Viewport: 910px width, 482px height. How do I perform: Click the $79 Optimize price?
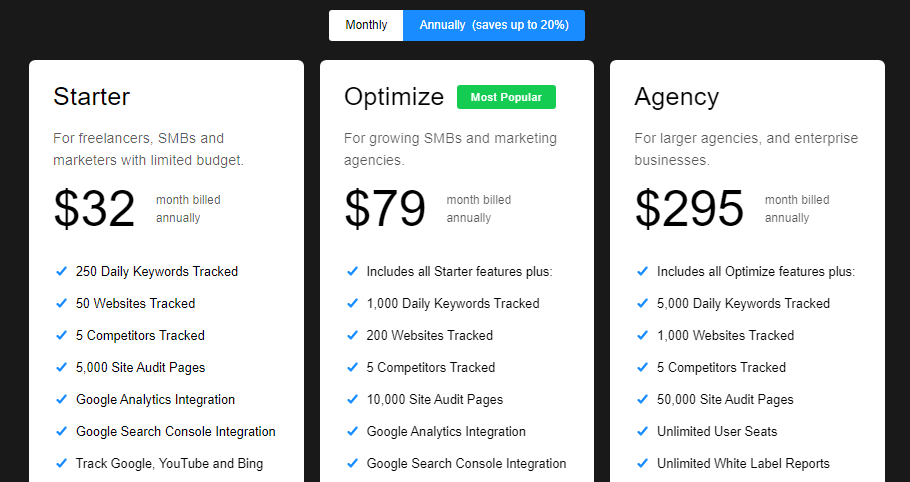coord(385,209)
